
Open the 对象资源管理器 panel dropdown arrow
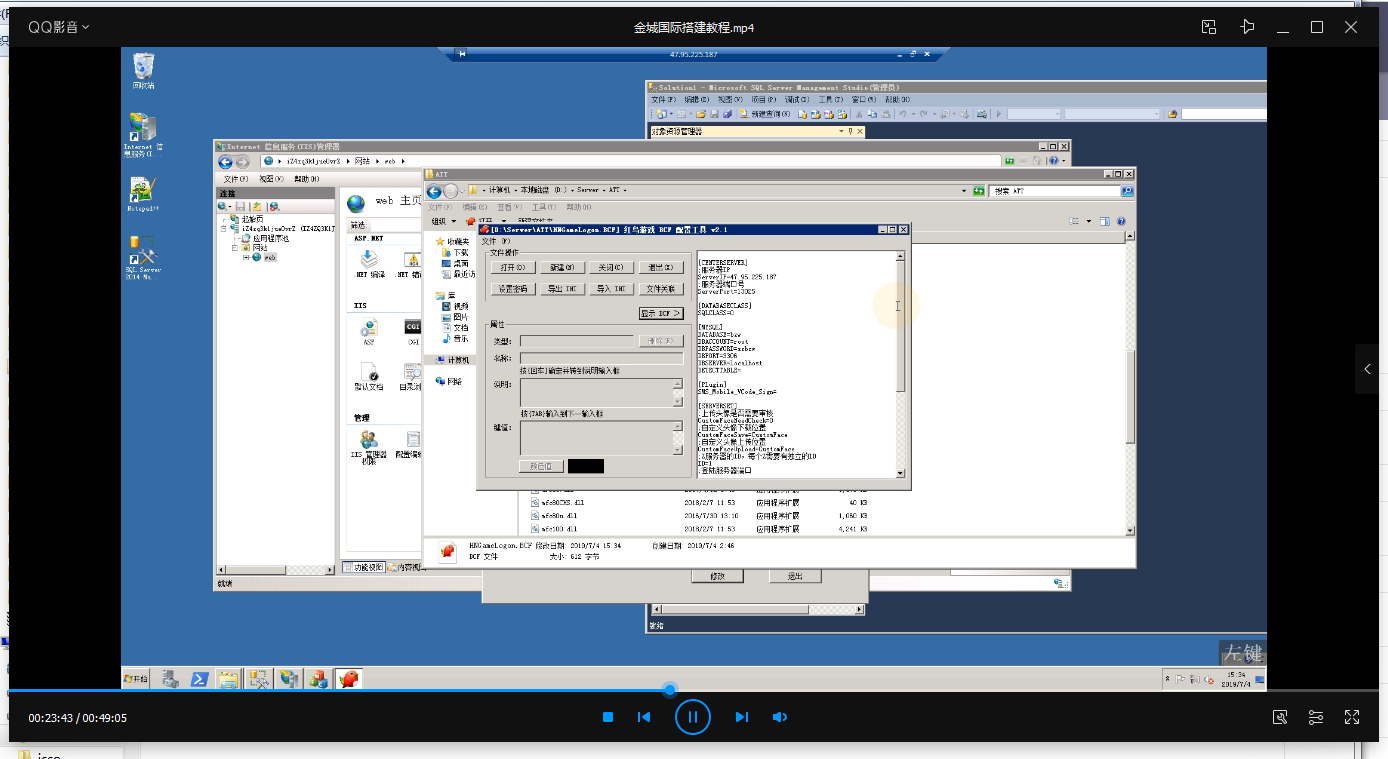point(839,131)
